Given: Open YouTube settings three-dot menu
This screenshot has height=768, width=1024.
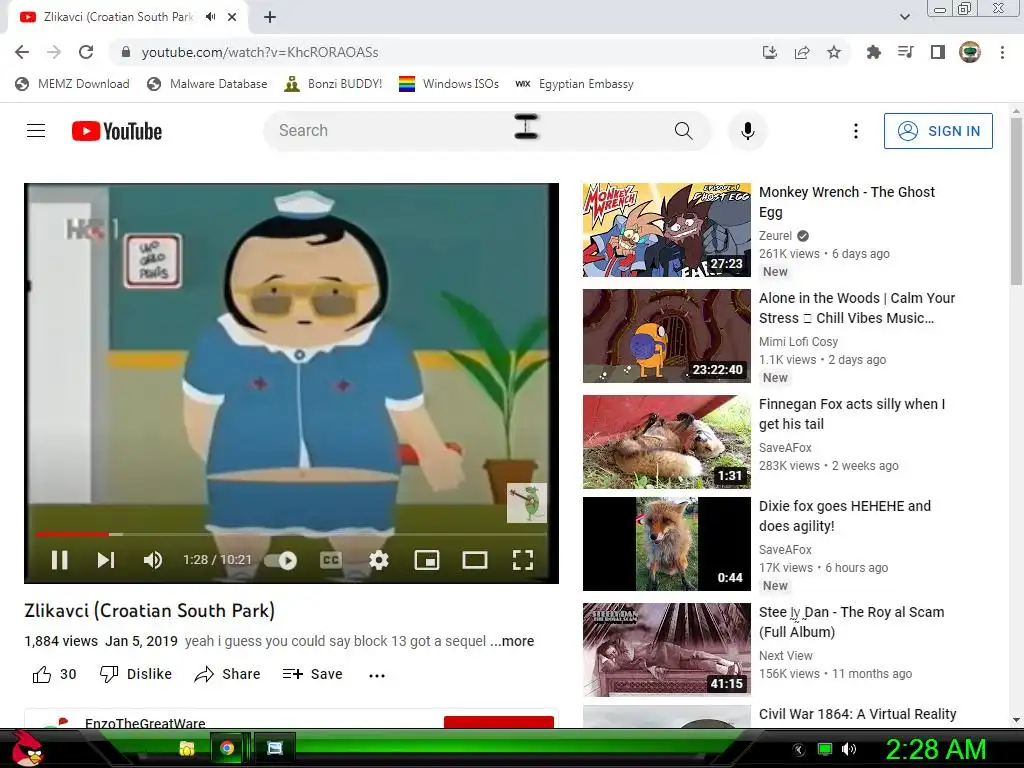Looking at the screenshot, I should point(856,131).
